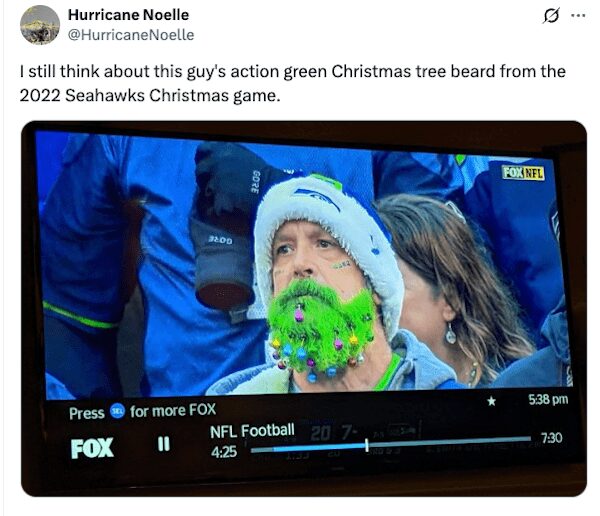
Task: Click the tweet text about the Christmas tree beard
Action: tap(292, 84)
